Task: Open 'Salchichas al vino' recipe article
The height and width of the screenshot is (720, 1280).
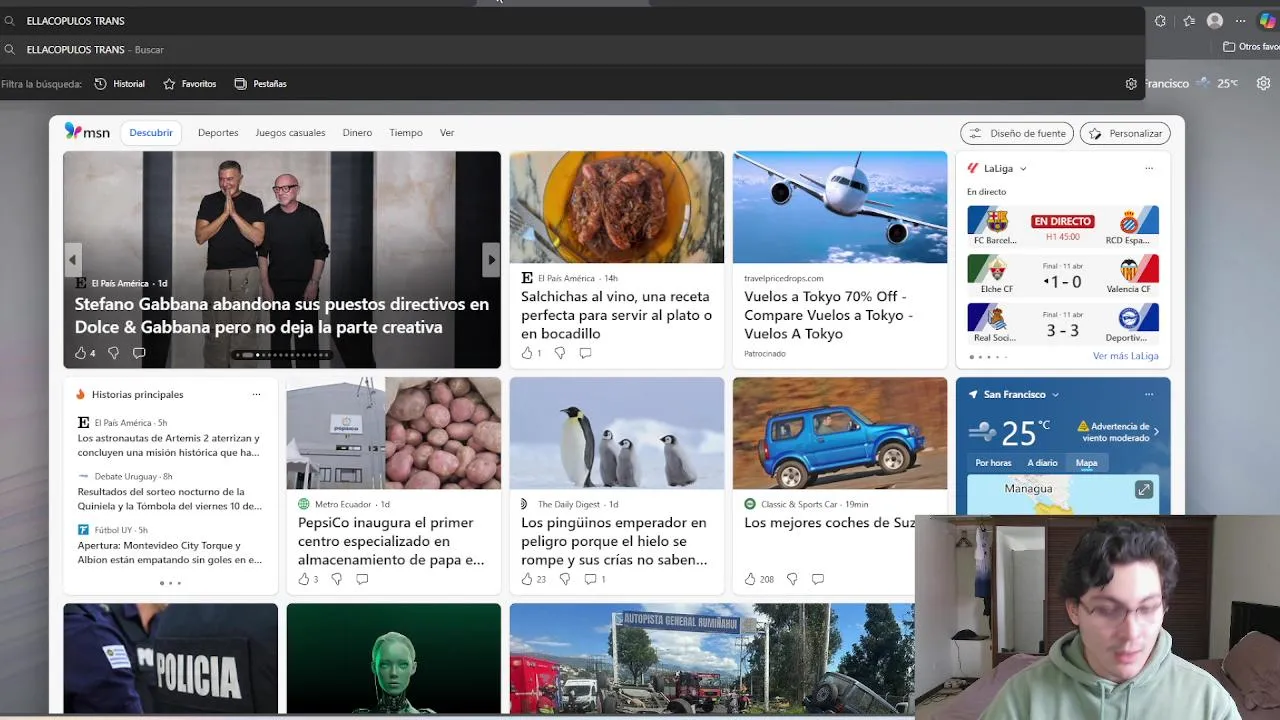Action: (x=616, y=315)
